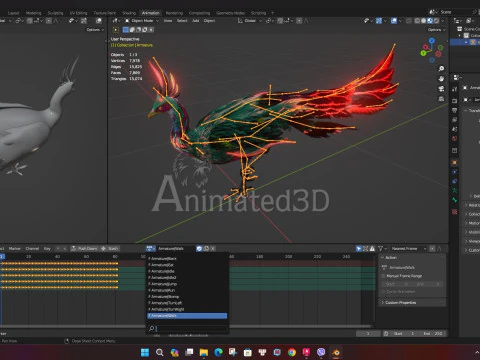Select solid viewport shading
The image size is (480, 360).
click(423, 21)
